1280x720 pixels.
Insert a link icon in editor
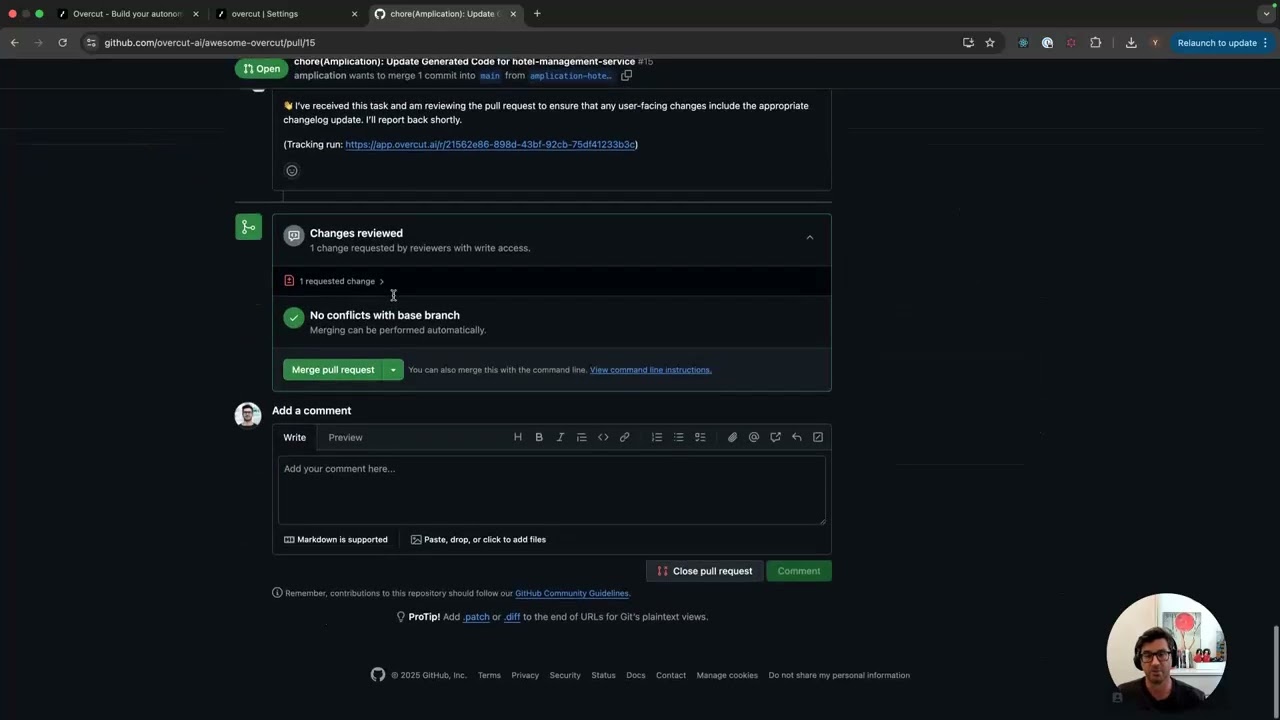(625, 437)
